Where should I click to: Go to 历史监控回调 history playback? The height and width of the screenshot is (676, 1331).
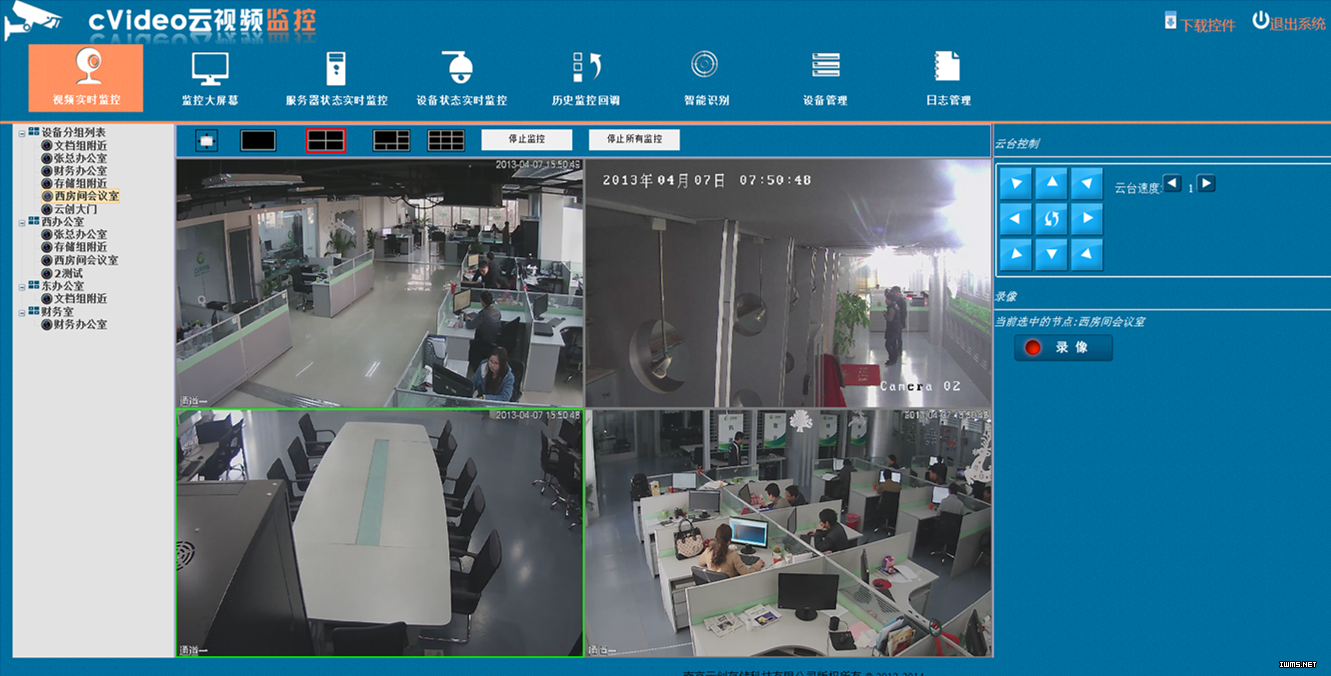pyautogui.click(x=586, y=79)
